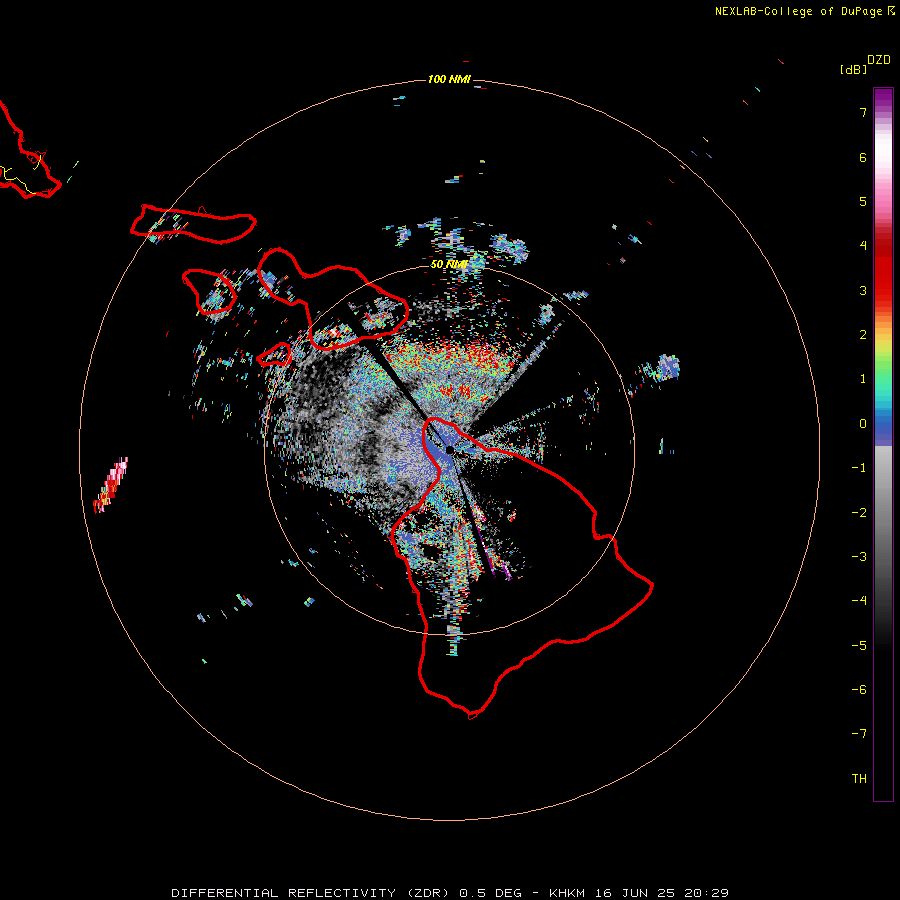Screen dimensions: 900x900
Task: Click the -1 value on the colorbar scale
Action: point(859,468)
